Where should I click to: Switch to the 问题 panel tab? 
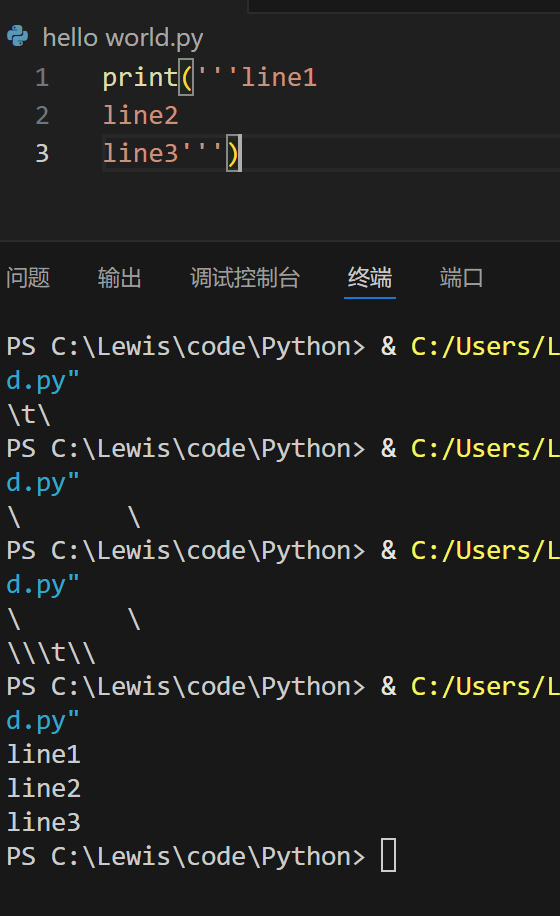[x=28, y=277]
